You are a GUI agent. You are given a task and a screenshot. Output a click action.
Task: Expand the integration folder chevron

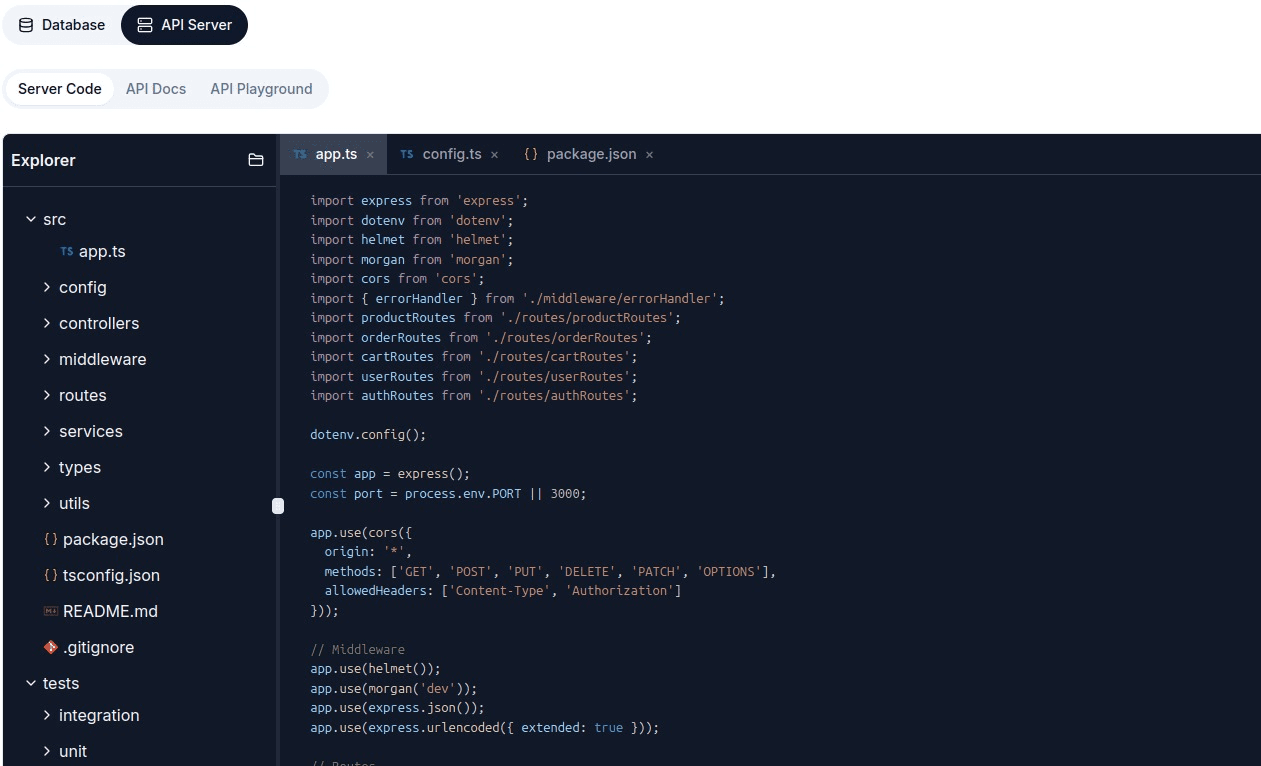coord(47,715)
